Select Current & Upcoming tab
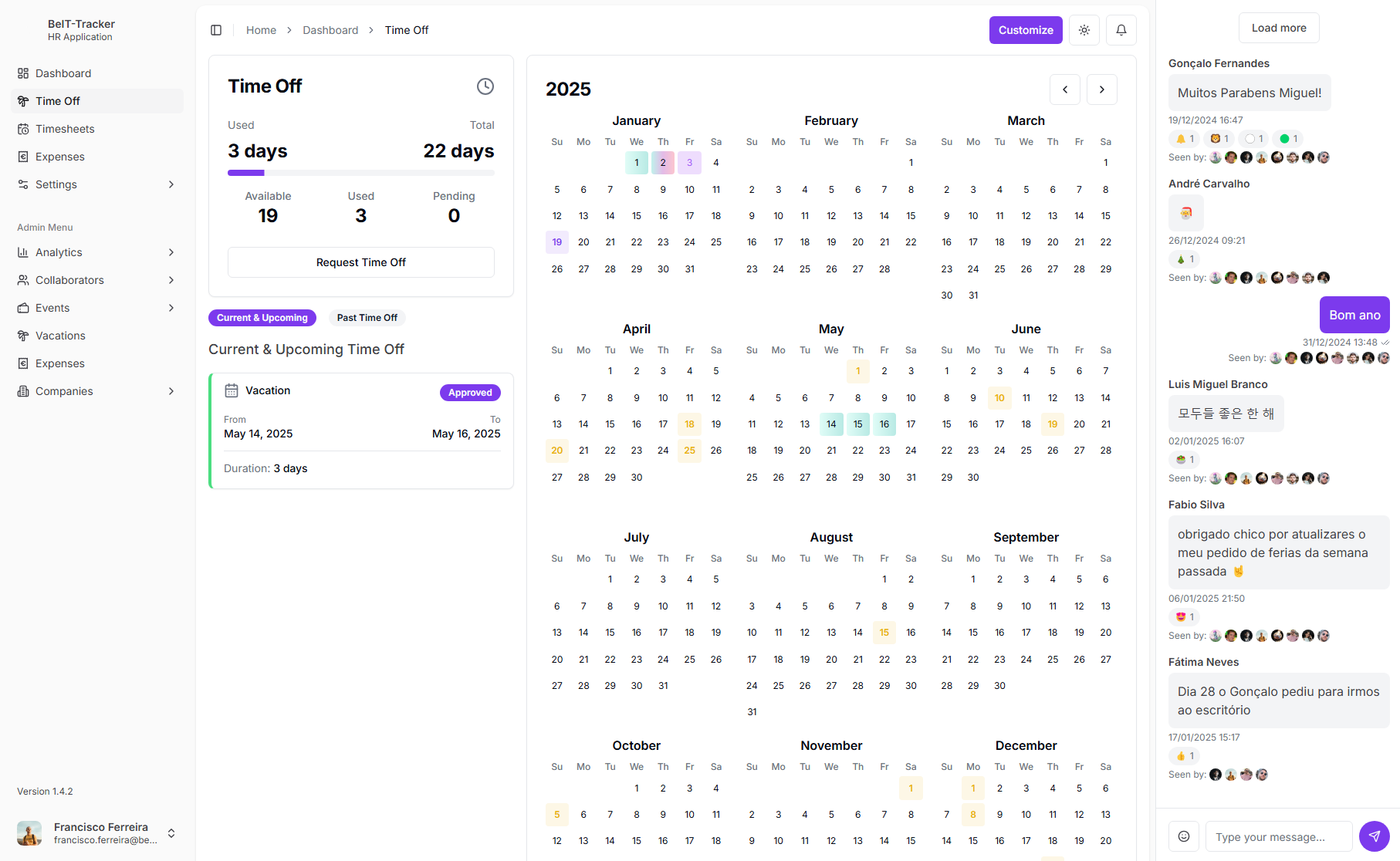Image resolution: width=1400 pixels, height=861 pixels. coord(262,318)
